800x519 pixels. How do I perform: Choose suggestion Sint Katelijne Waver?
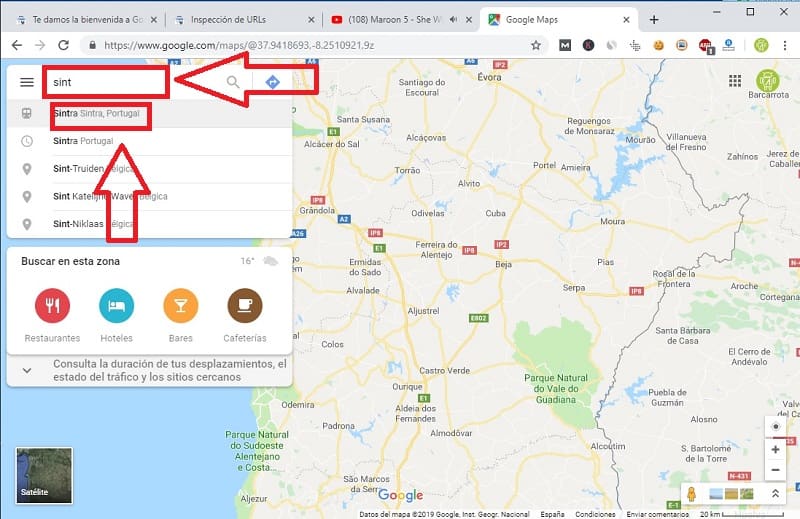(149, 196)
